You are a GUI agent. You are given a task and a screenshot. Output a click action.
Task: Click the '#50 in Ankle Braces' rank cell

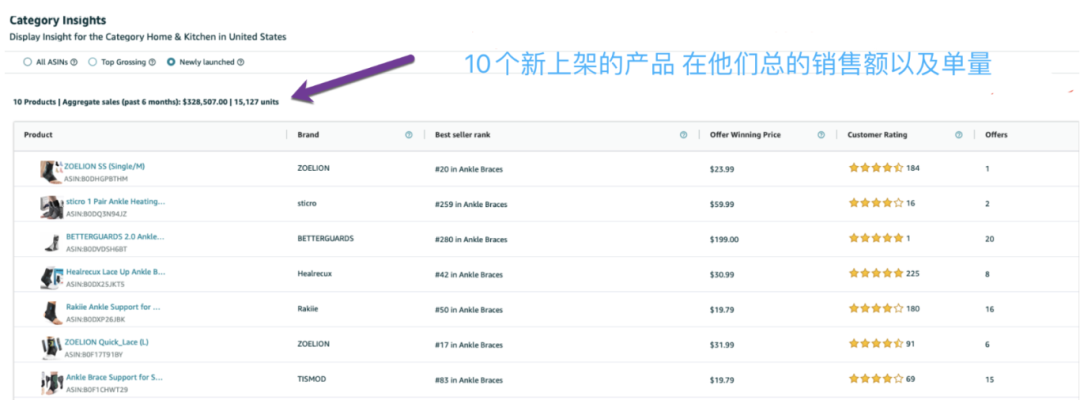click(x=470, y=309)
